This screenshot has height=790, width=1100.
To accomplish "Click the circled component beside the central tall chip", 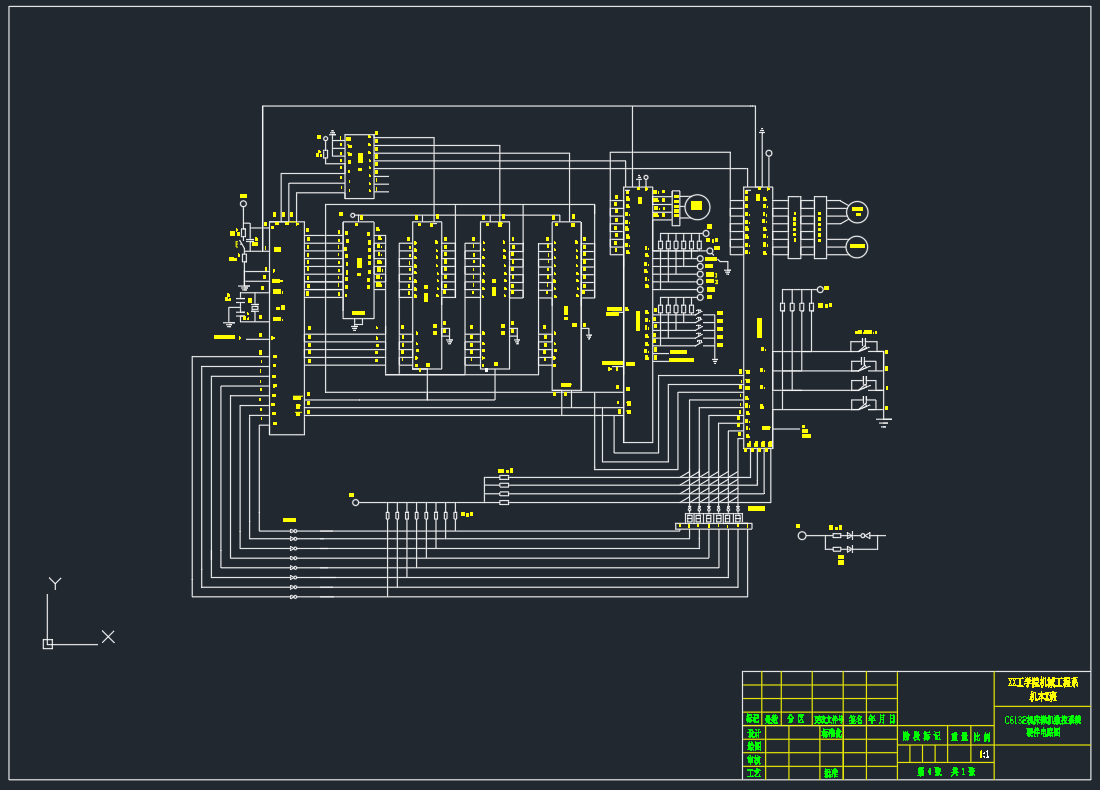I will click(697, 207).
